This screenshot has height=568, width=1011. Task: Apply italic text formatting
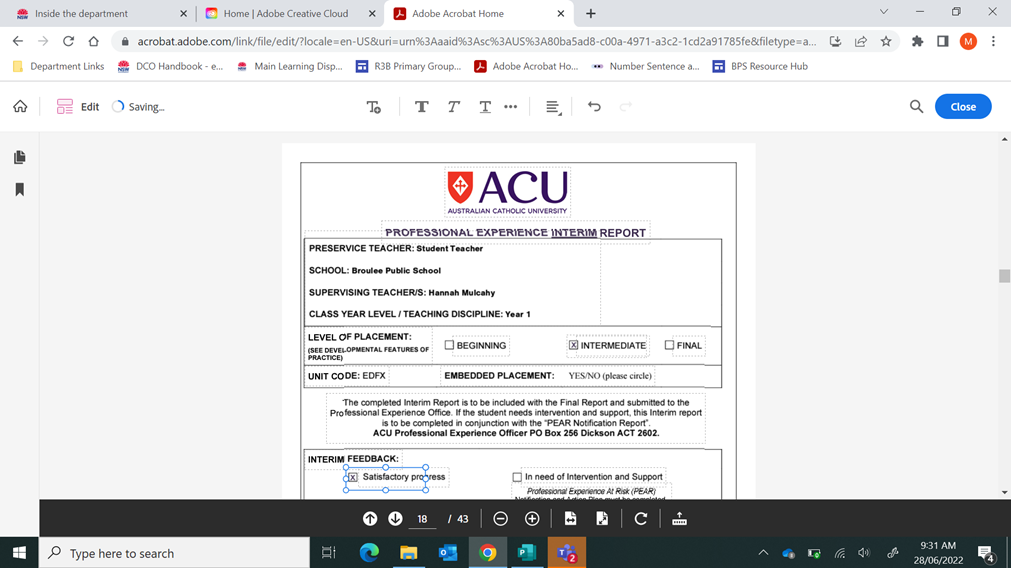tap(453, 107)
